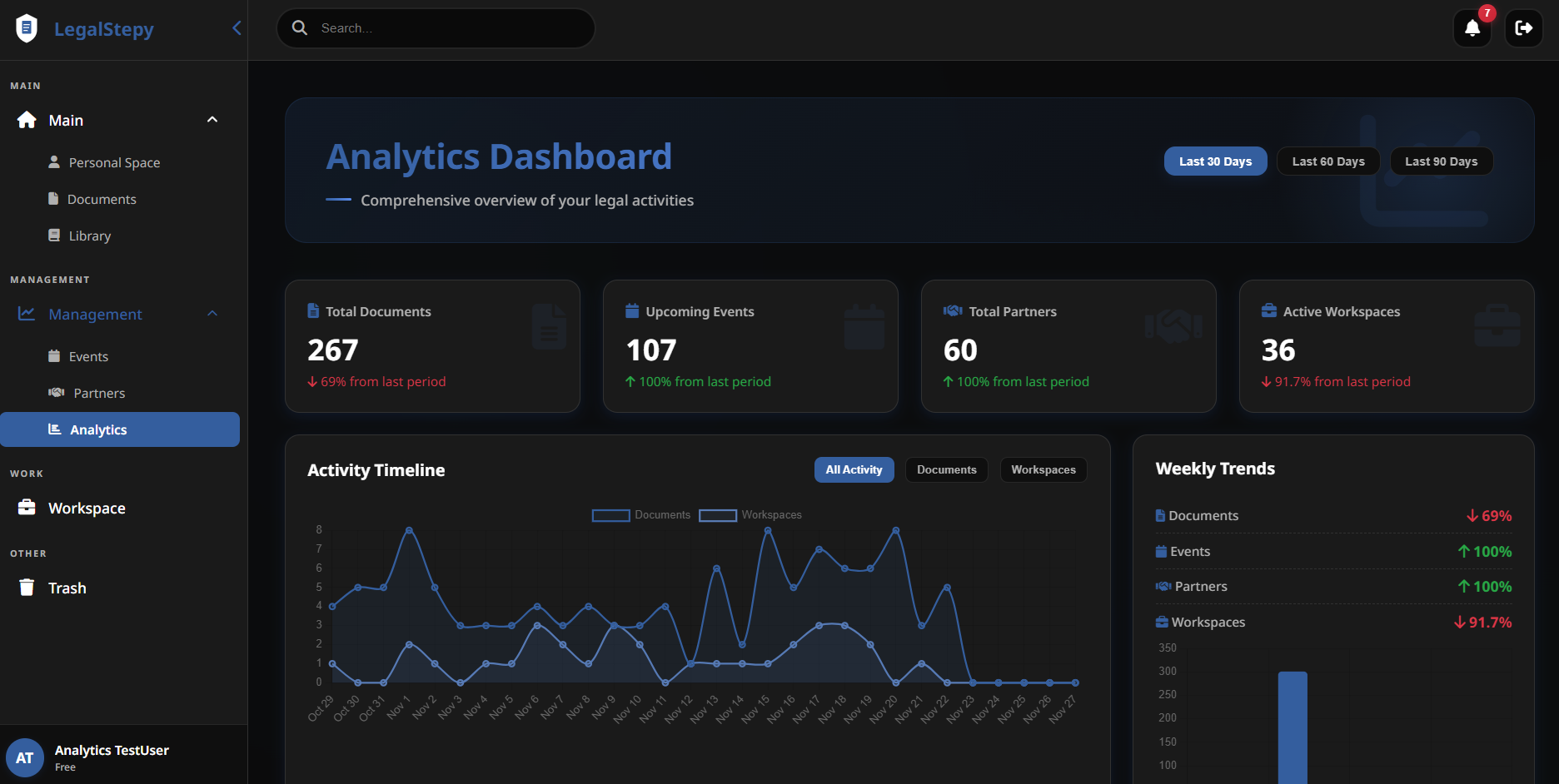The height and width of the screenshot is (784, 1559).
Task: Click the Partners handshake icon
Action: click(55, 392)
